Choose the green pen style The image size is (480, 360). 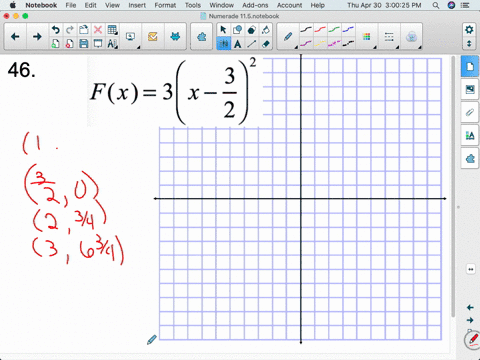[x=334, y=30]
